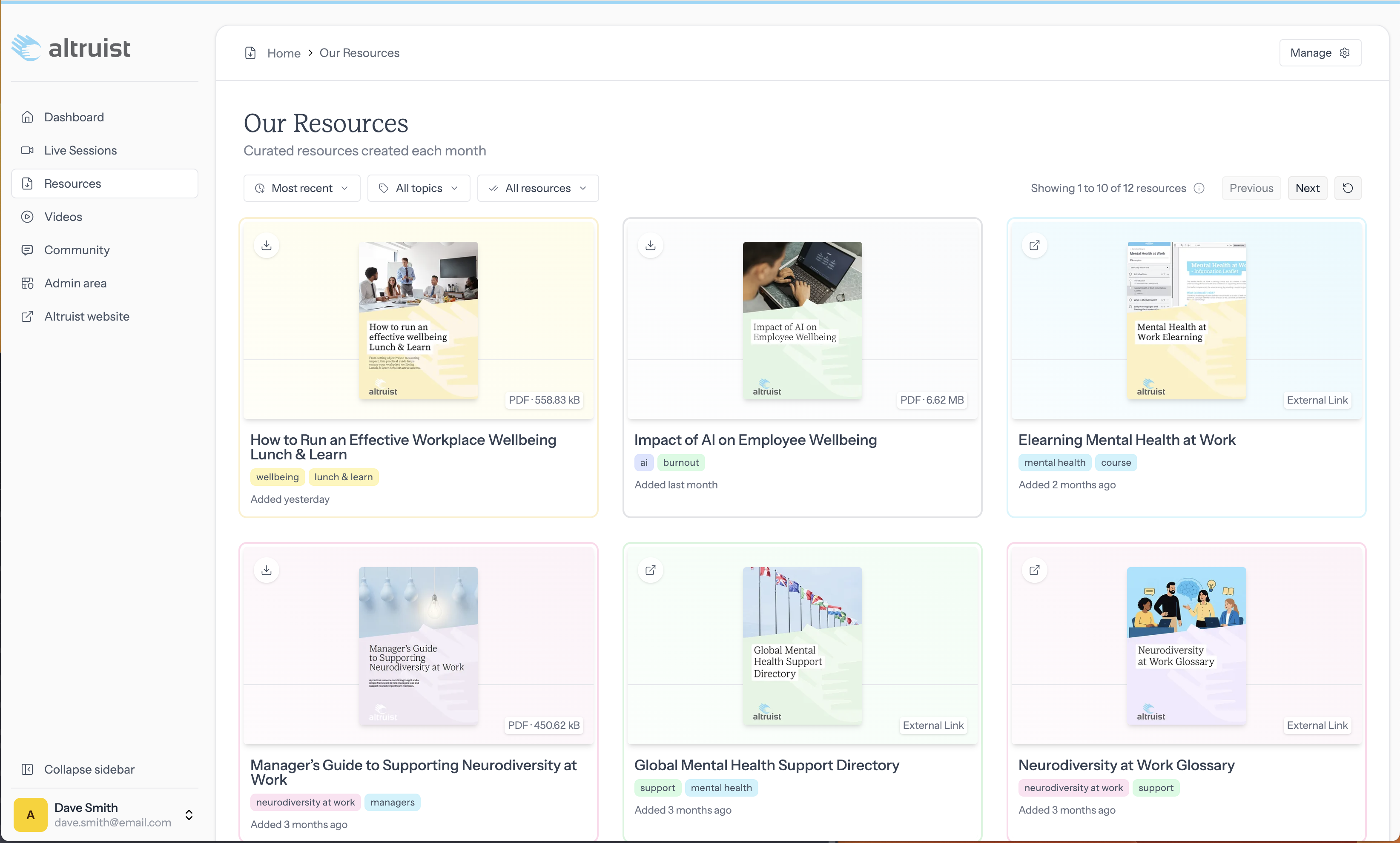Click the Previous page button

tap(1251, 188)
